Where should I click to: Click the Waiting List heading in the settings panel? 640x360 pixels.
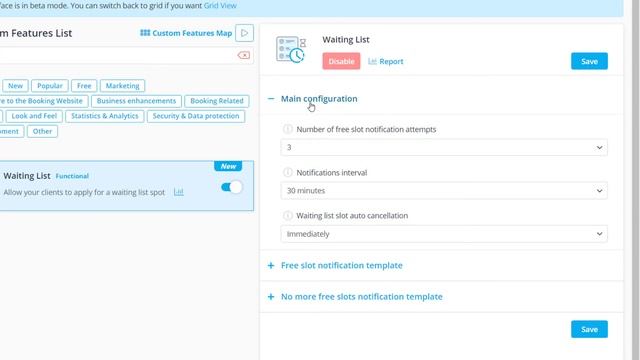click(346, 40)
